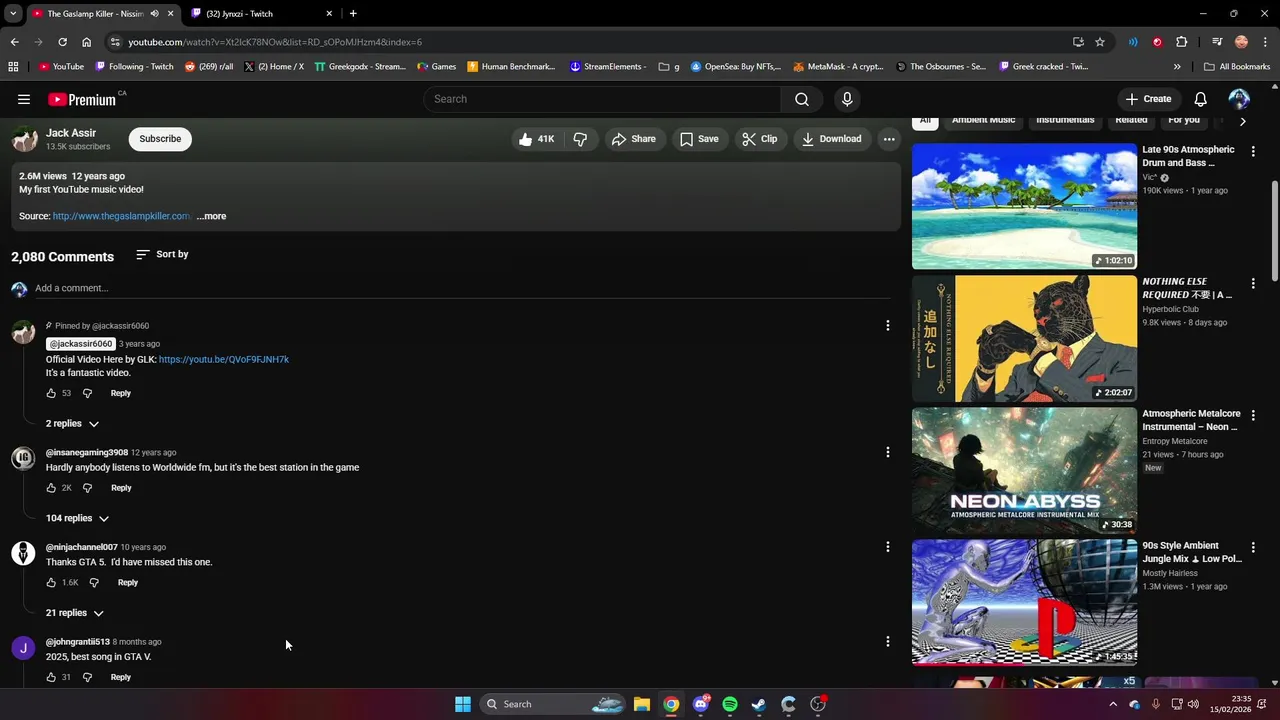This screenshot has width=1280, height=720.
Task: Click the Share button
Action: click(x=634, y=139)
